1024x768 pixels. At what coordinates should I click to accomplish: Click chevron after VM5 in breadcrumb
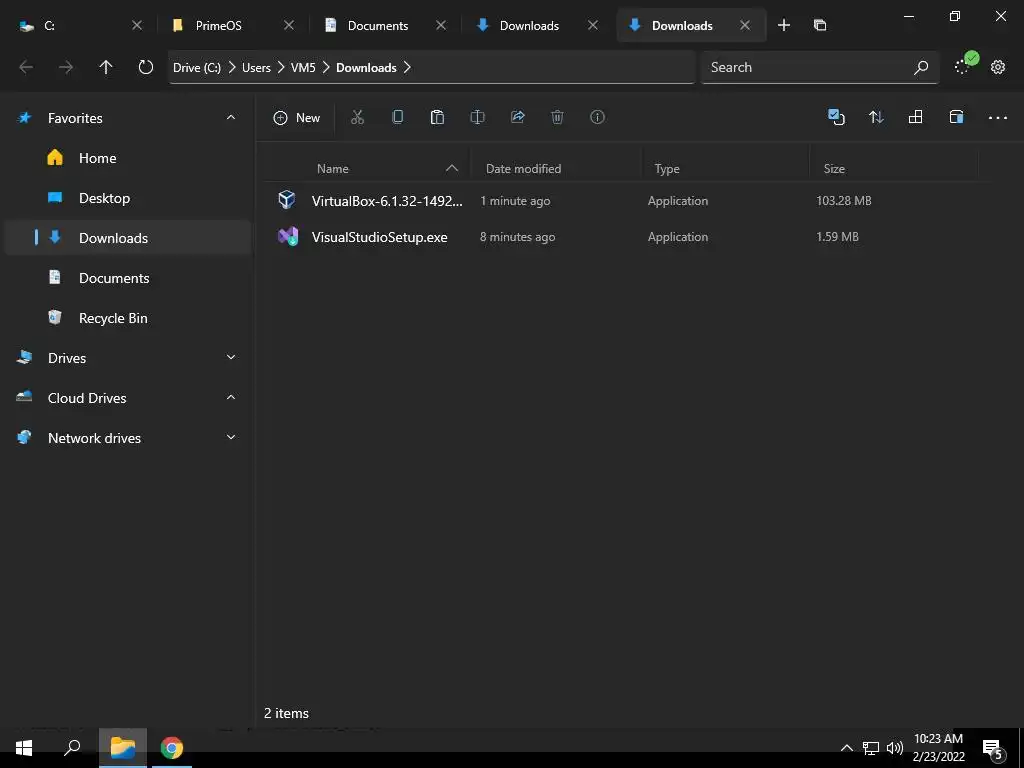(326, 67)
